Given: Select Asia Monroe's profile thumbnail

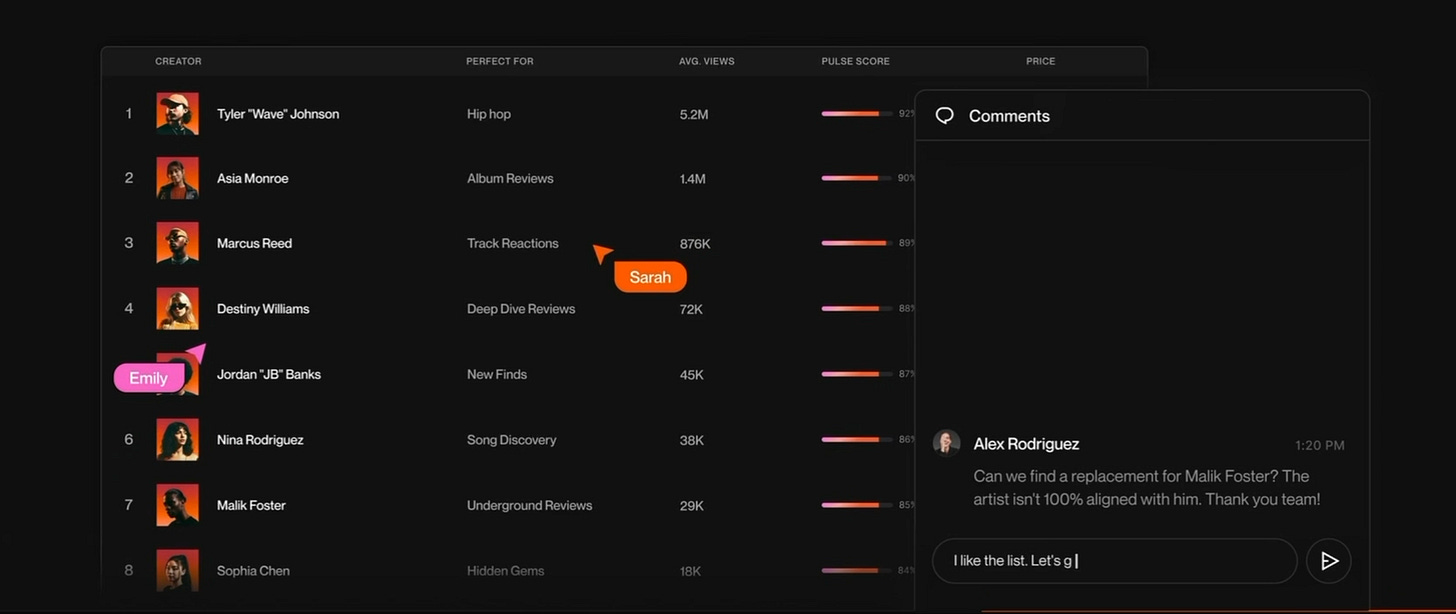Looking at the screenshot, I should click(x=177, y=178).
